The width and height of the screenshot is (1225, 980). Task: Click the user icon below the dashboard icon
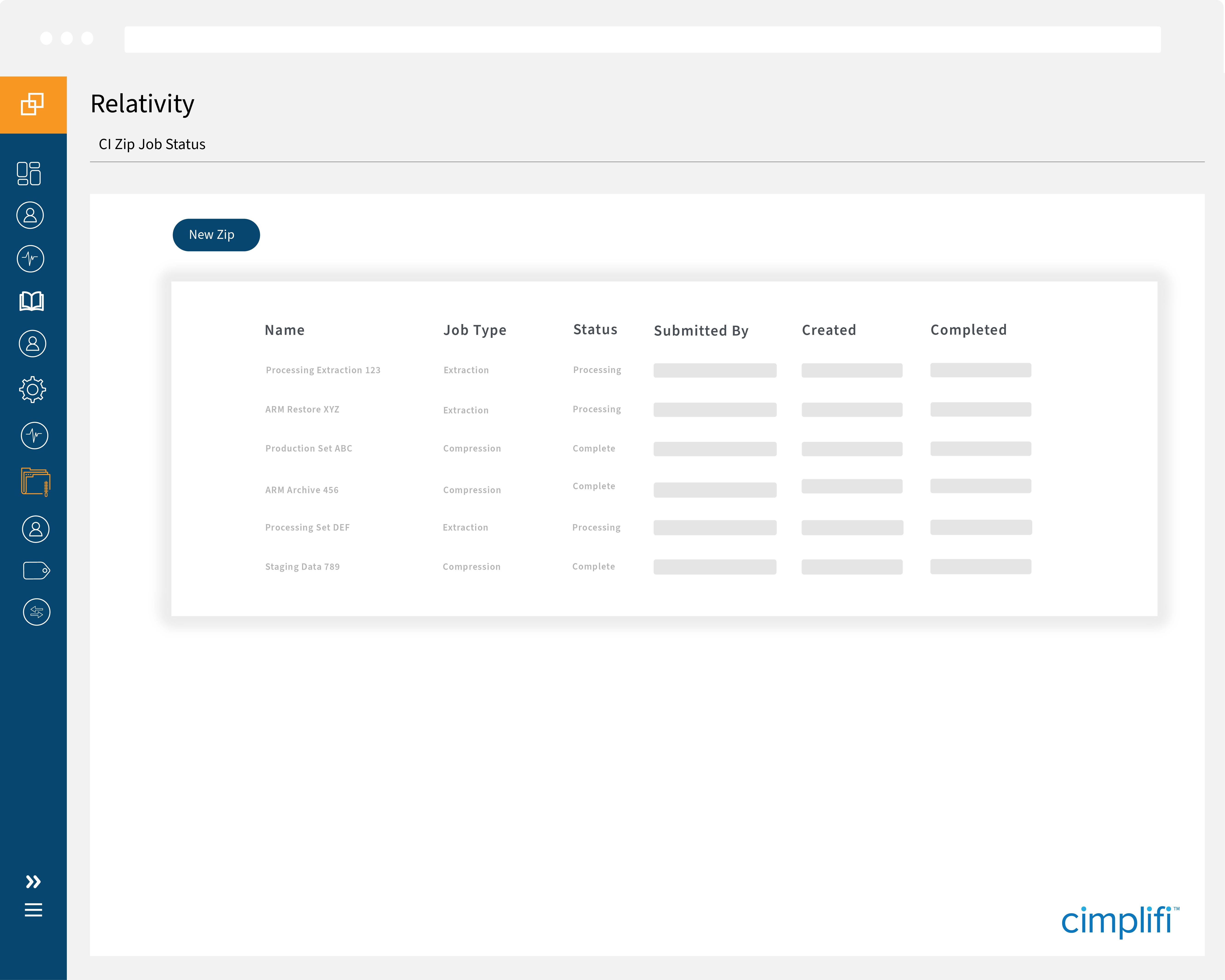30,215
